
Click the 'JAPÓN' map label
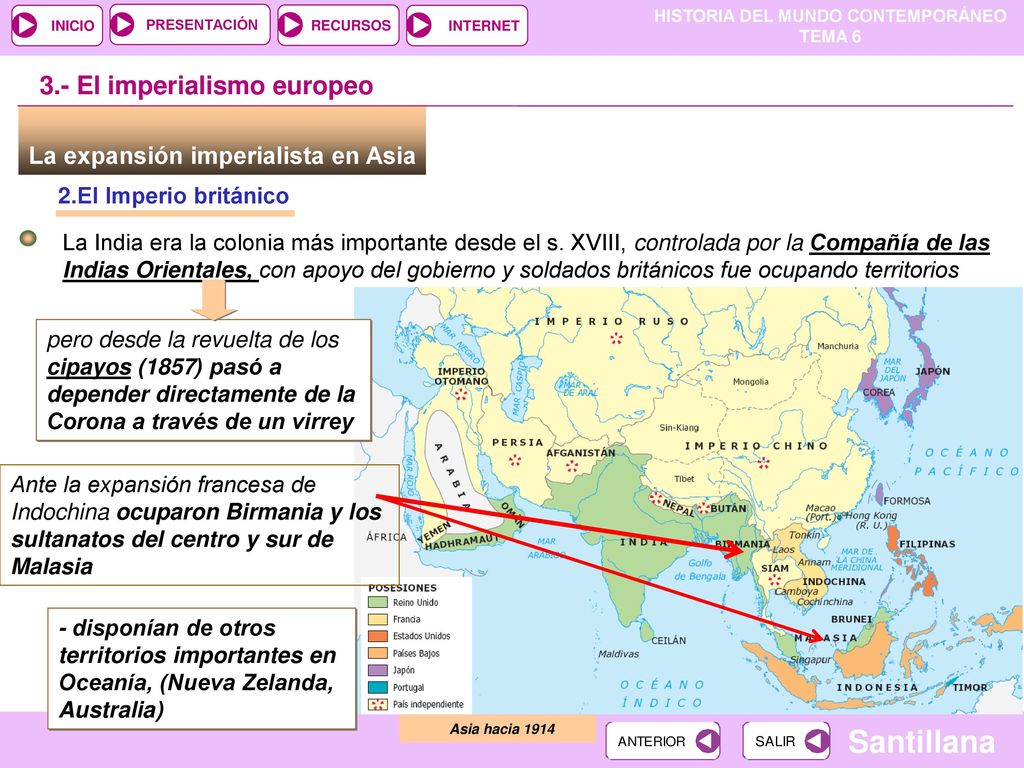933,371
